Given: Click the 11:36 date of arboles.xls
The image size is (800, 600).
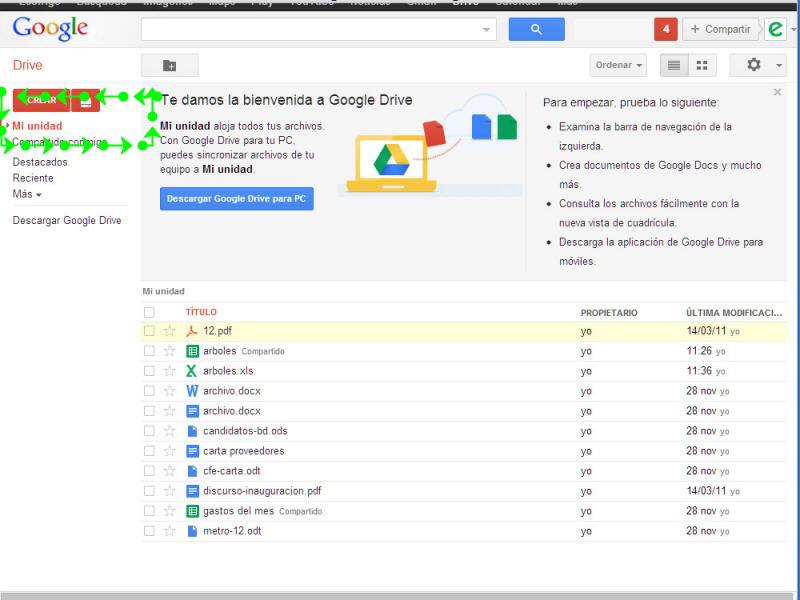Looking at the screenshot, I should [698, 371].
